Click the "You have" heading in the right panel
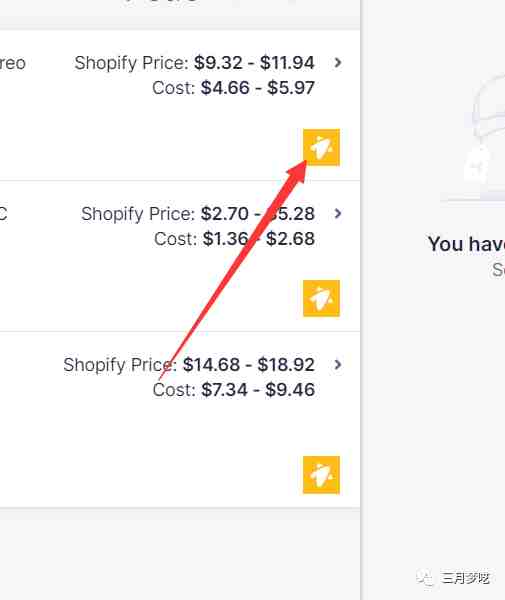The image size is (505, 600). click(466, 244)
